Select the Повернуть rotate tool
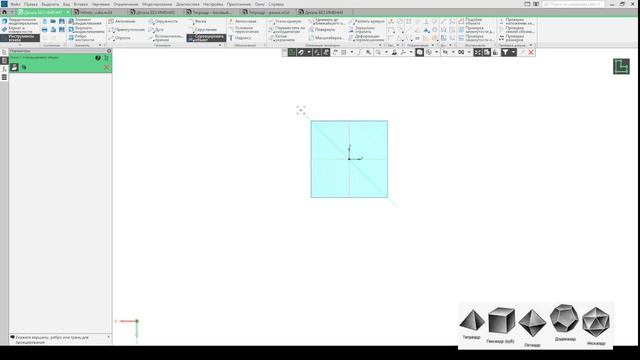 tap(322, 29)
